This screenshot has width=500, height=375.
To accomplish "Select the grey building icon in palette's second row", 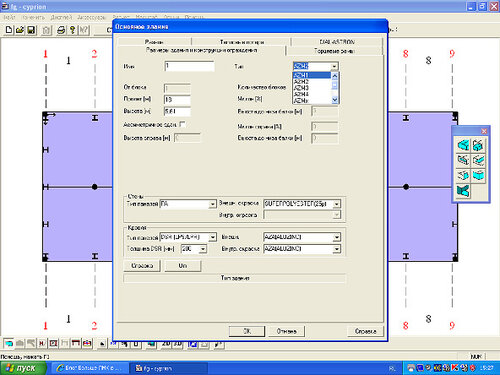I will pyautogui.click(x=463, y=160).
